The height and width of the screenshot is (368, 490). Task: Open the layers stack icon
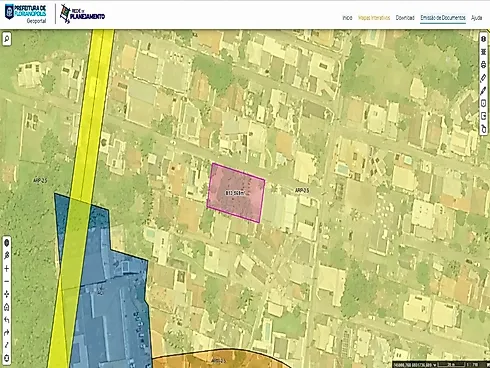[484, 52]
